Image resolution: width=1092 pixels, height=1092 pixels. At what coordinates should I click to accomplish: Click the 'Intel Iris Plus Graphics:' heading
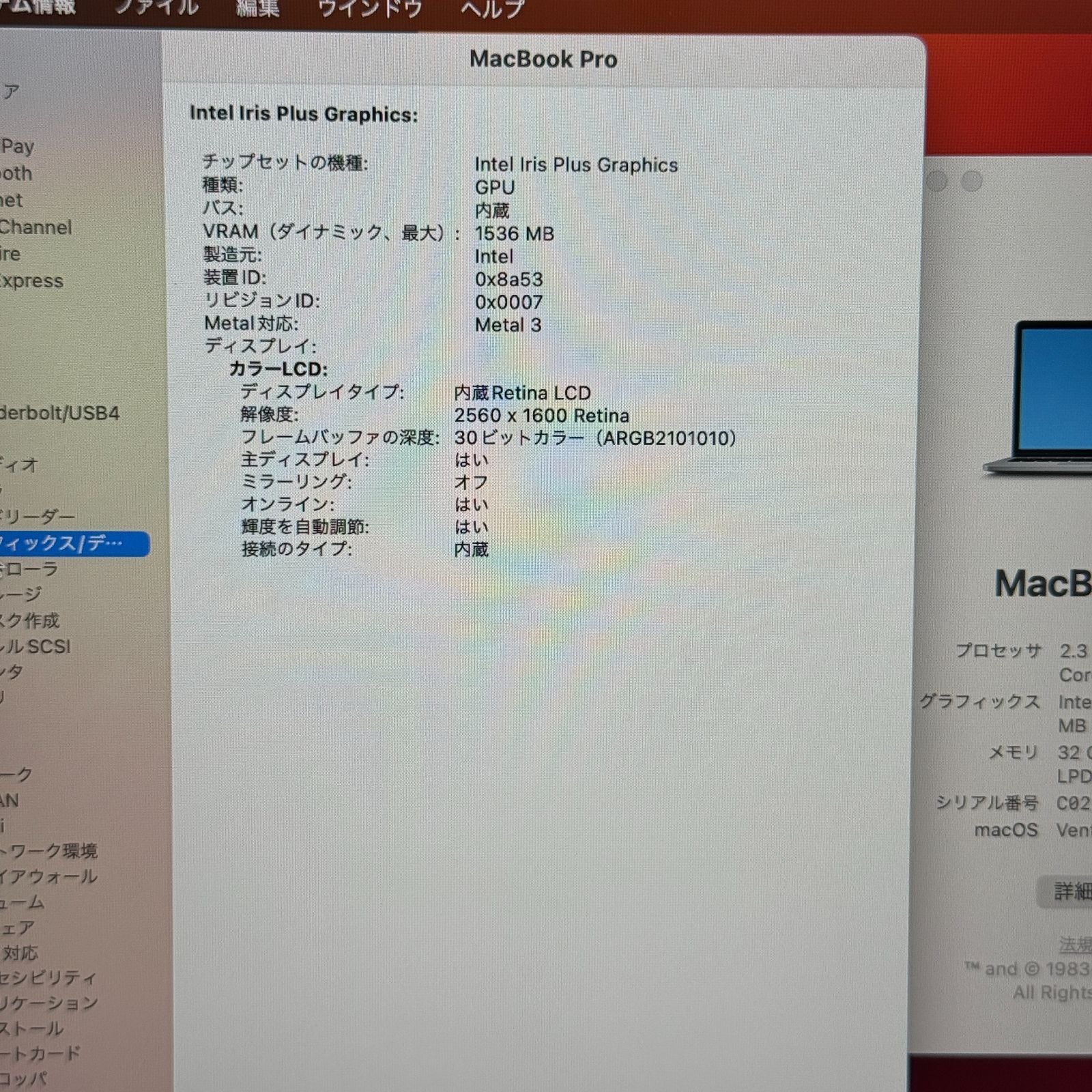304,113
